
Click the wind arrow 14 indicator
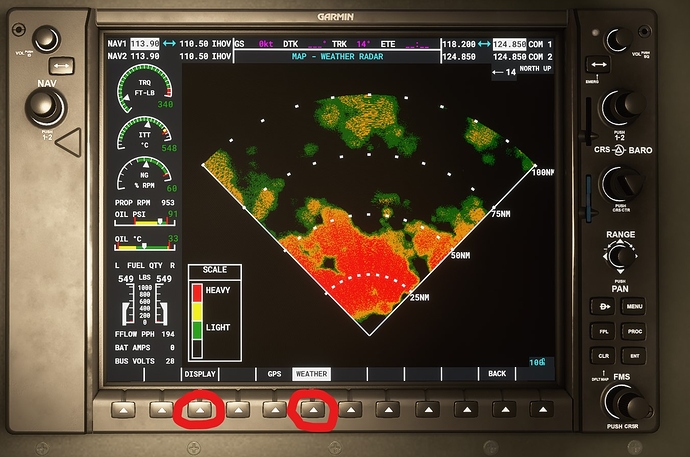point(504,72)
